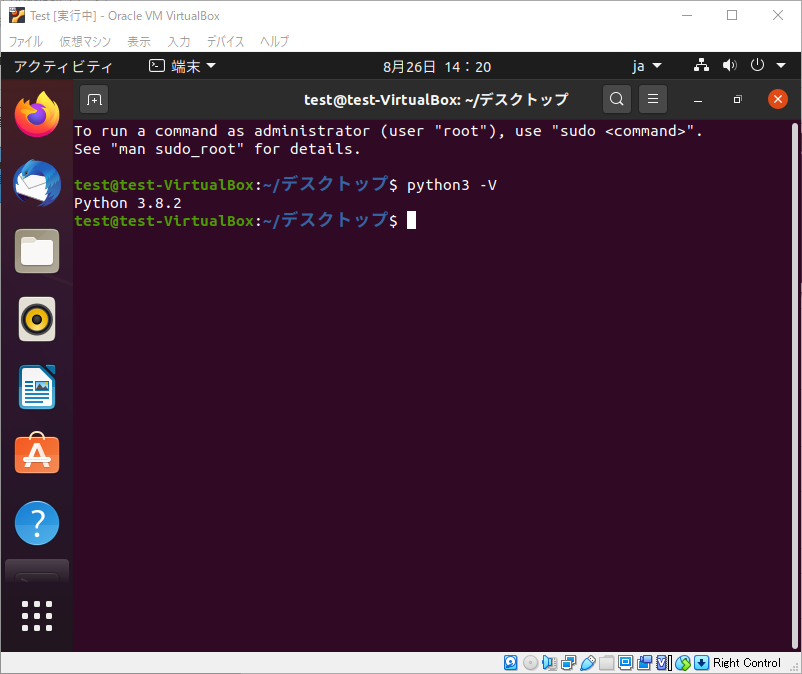Open the 表示 menu
The image size is (802, 674).
tap(139, 41)
